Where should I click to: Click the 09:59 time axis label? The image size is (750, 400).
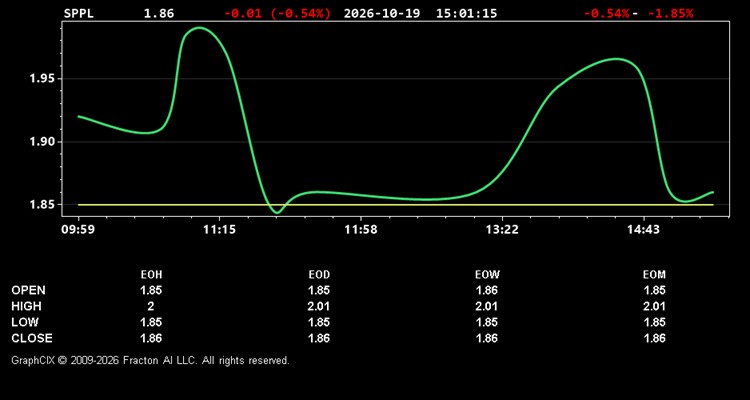tap(78, 230)
